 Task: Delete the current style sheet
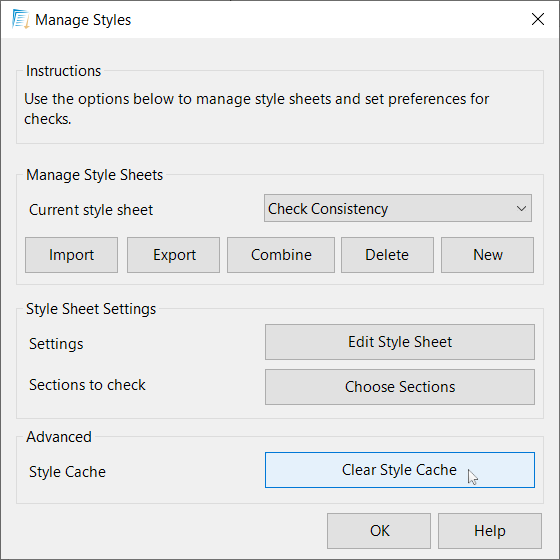(388, 255)
